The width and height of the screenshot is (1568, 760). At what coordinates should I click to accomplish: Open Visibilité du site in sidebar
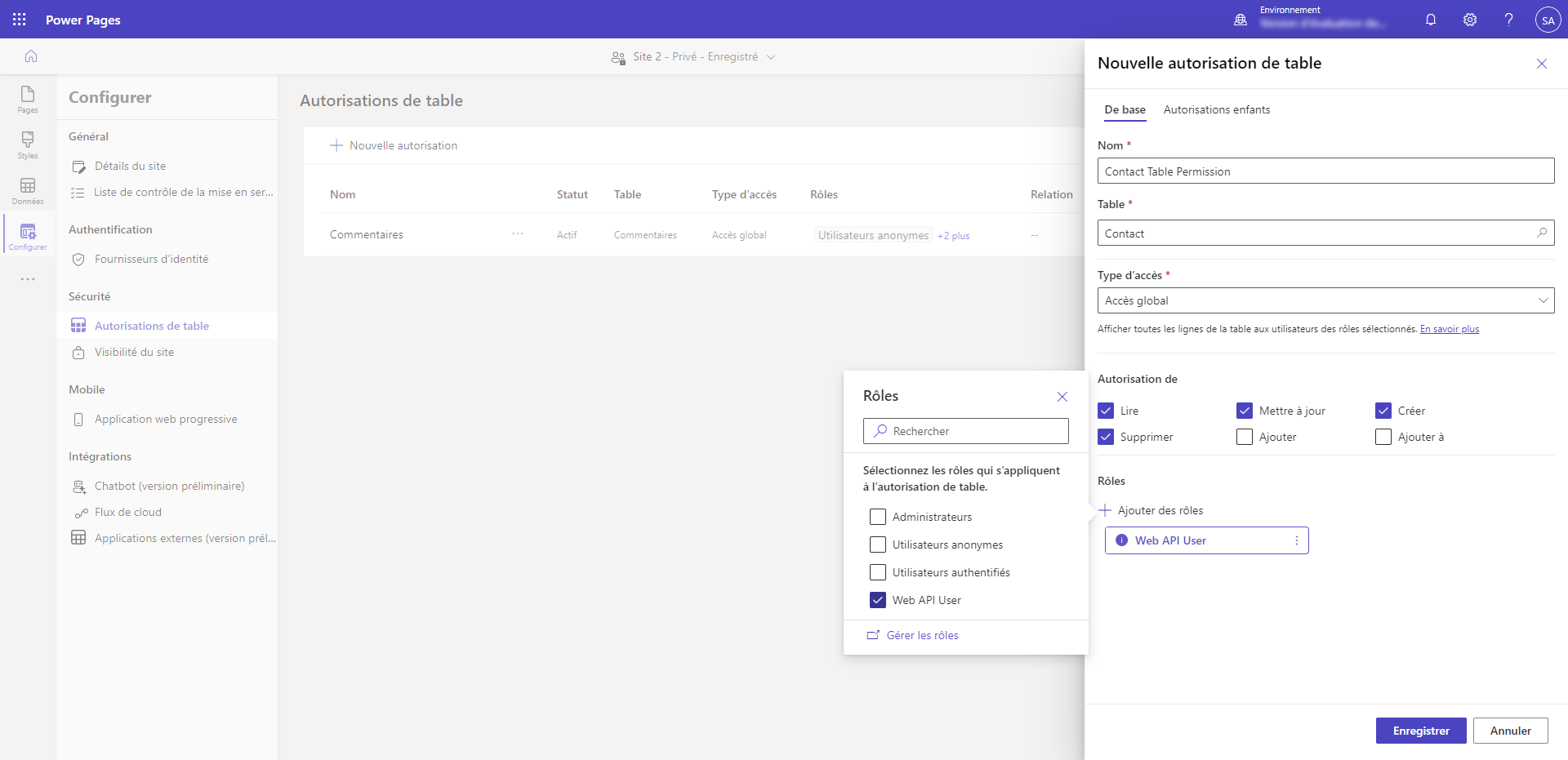[134, 352]
